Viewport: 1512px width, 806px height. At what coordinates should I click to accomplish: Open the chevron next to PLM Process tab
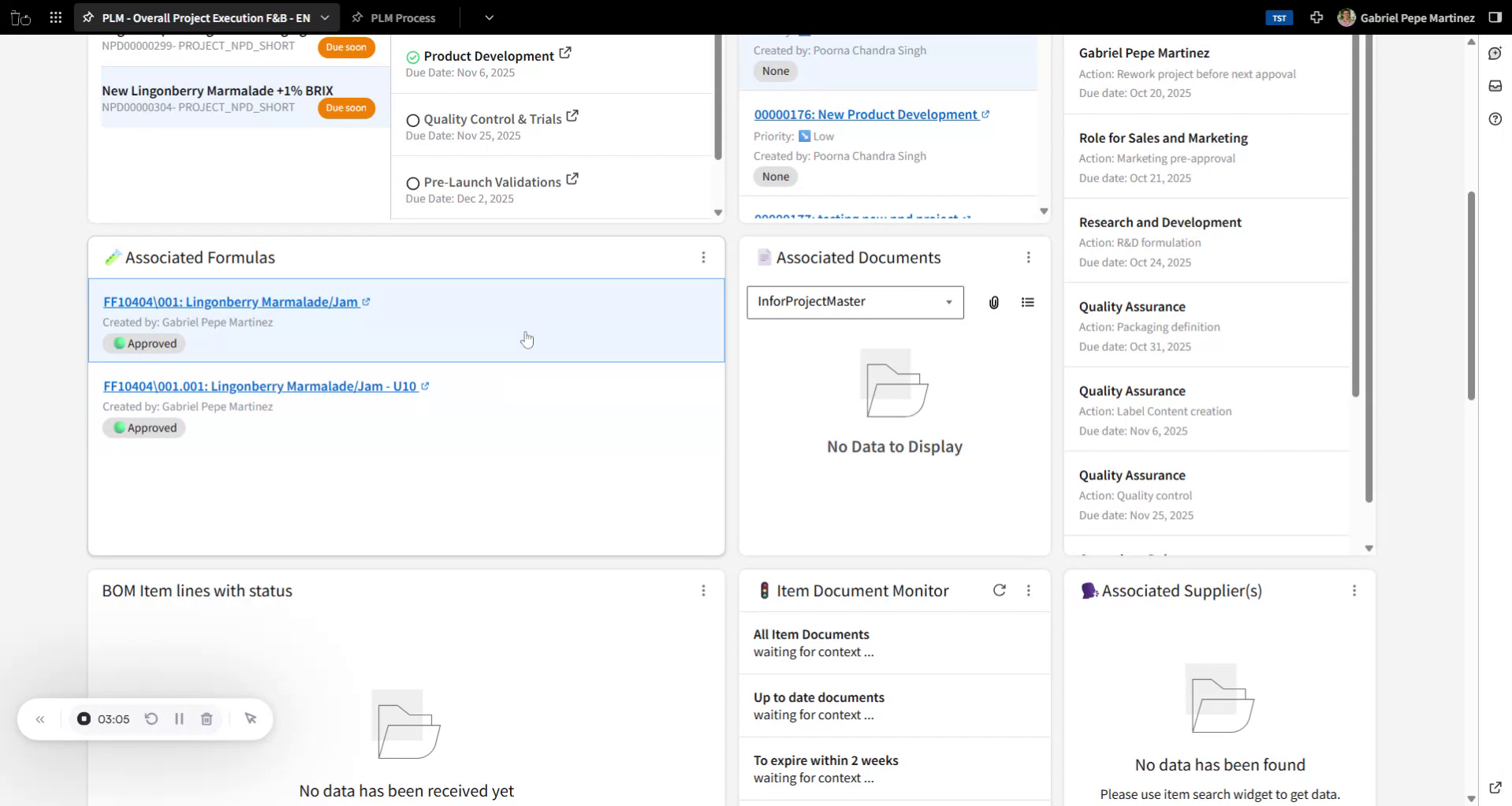pyautogui.click(x=490, y=17)
